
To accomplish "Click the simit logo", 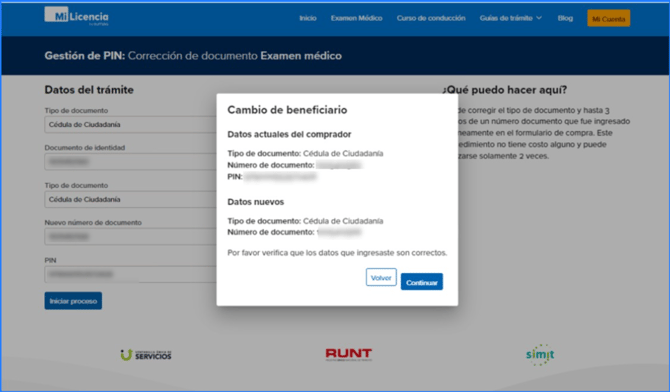I will 540,354.
